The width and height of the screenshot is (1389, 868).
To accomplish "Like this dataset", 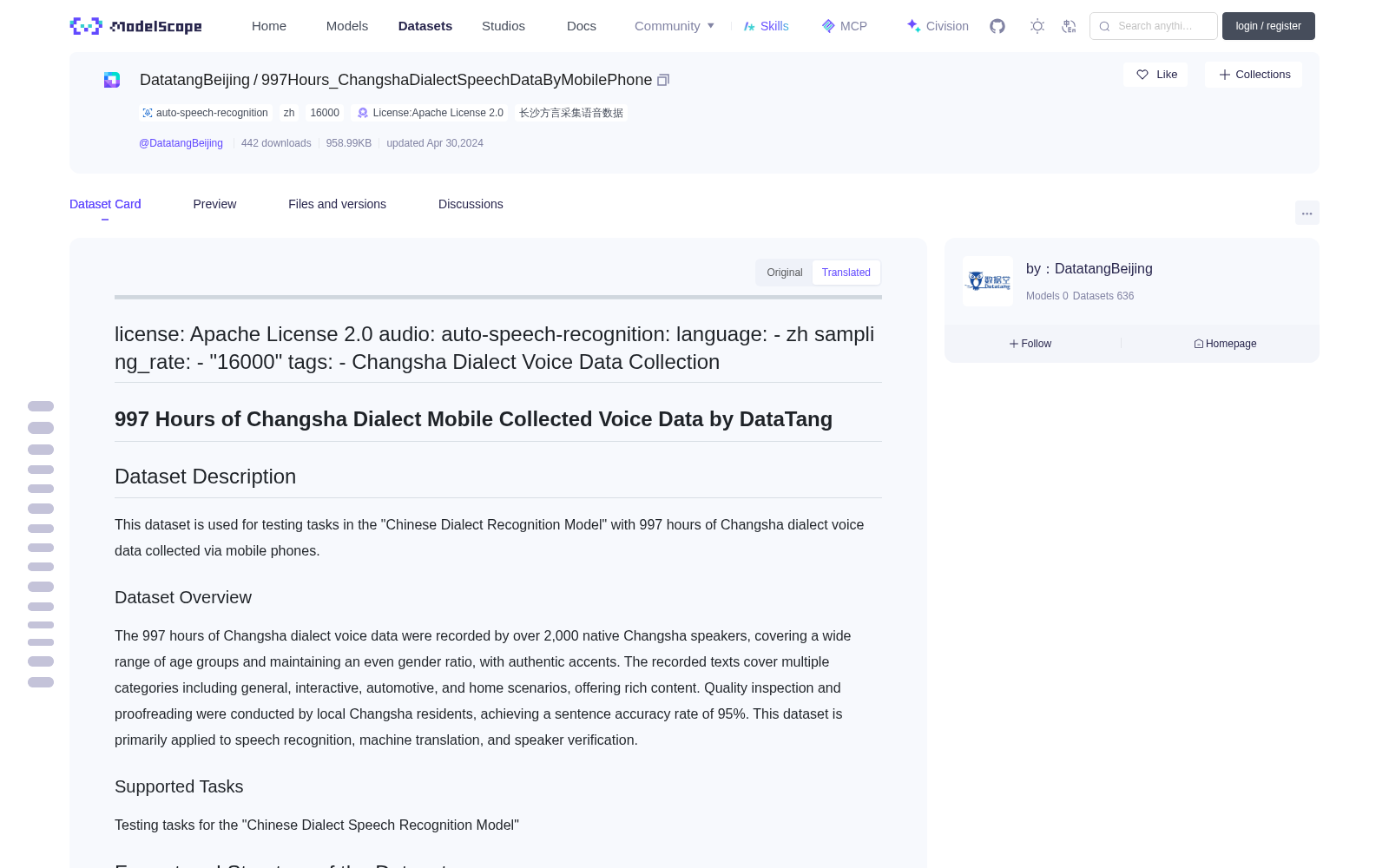I will pos(1156,75).
